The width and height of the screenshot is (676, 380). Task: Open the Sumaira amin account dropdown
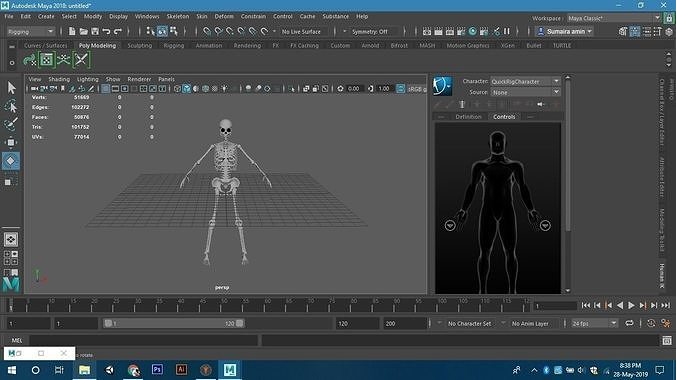[x=564, y=31]
